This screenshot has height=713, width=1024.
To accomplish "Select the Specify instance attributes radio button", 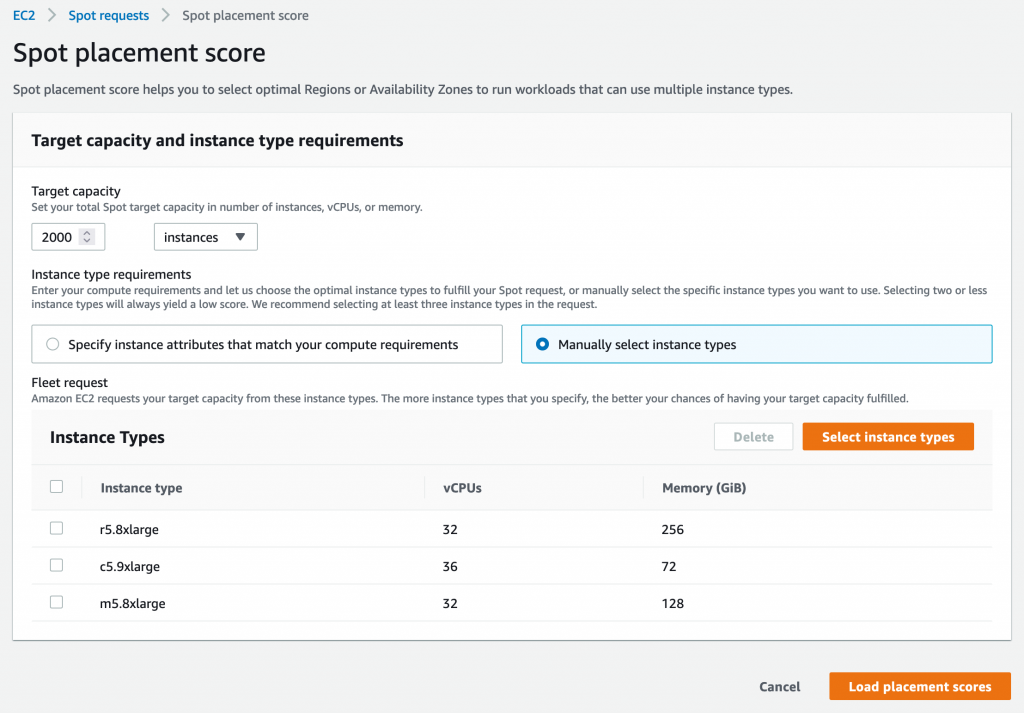I will pos(51,343).
